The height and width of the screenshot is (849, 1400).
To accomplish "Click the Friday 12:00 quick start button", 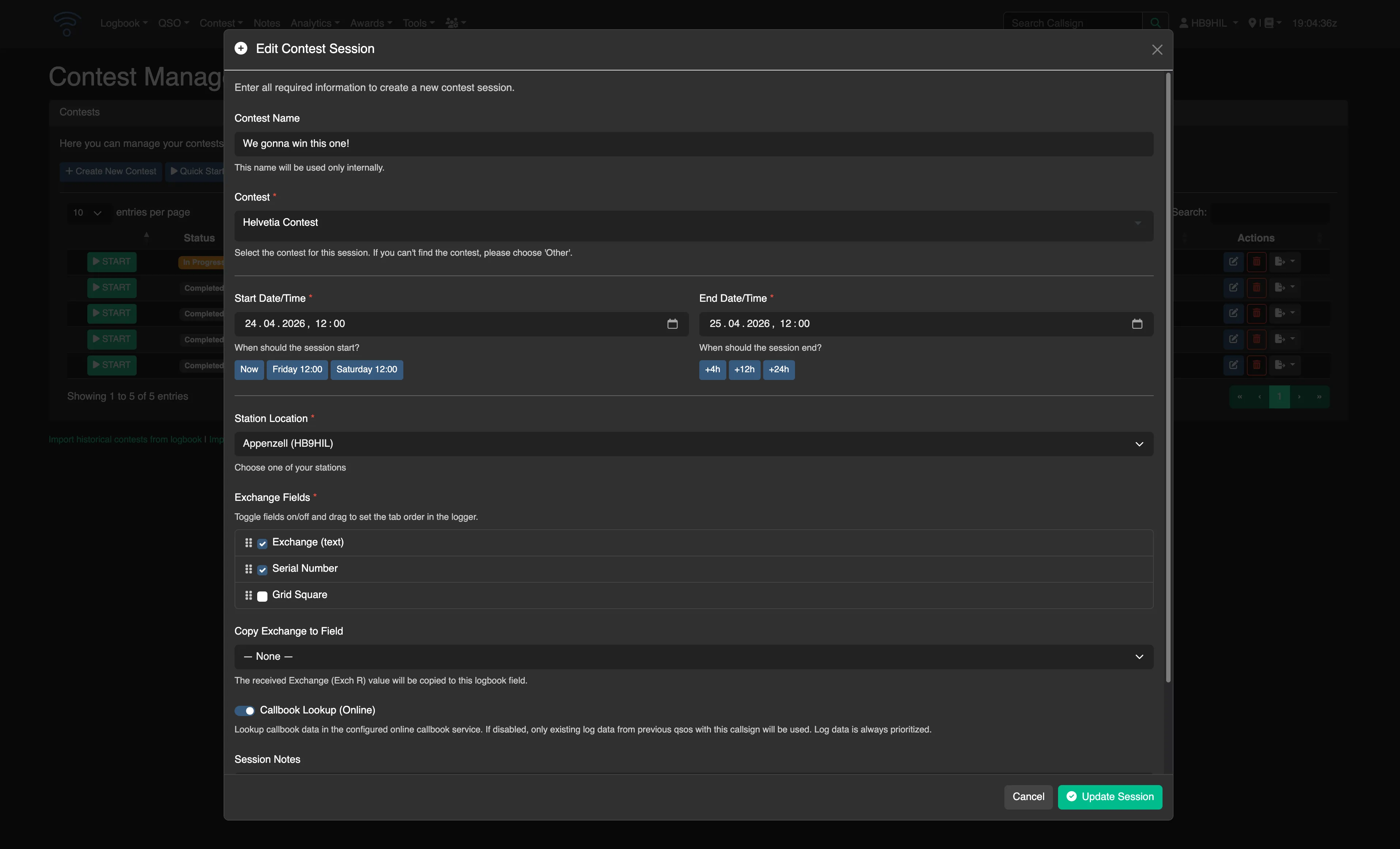I will click(x=297, y=369).
